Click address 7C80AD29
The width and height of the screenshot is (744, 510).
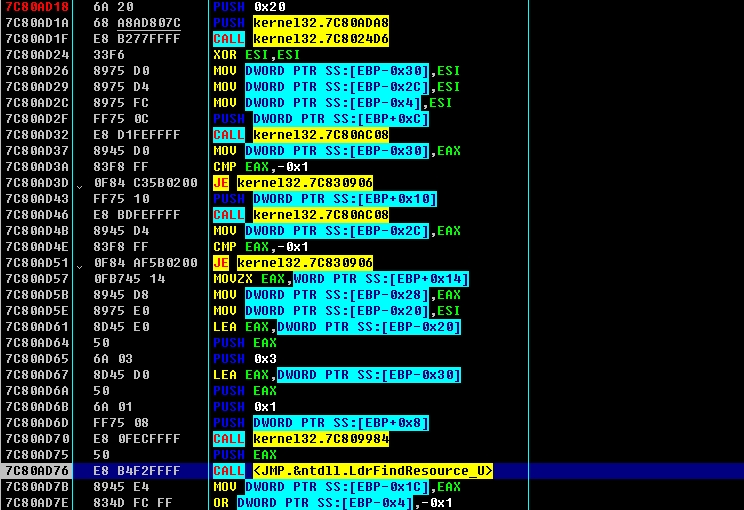pyautogui.click(x=37, y=87)
